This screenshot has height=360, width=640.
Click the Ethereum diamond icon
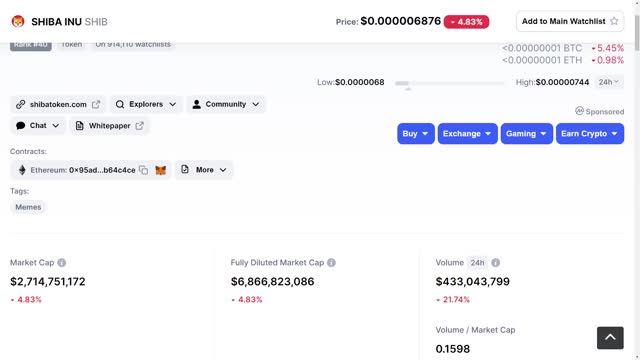(x=22, y=170)
